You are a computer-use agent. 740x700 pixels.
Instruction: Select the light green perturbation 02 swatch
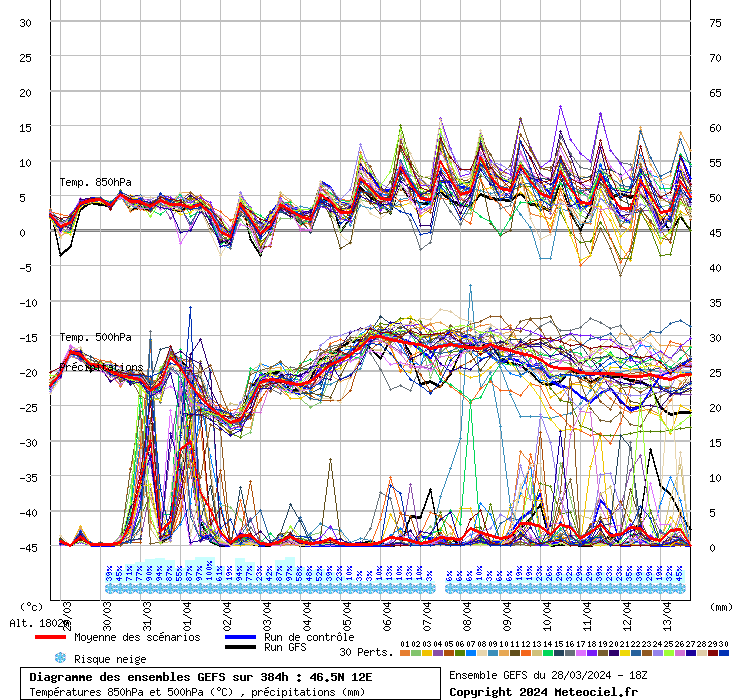pyautogui.click(x=416, y=653)
